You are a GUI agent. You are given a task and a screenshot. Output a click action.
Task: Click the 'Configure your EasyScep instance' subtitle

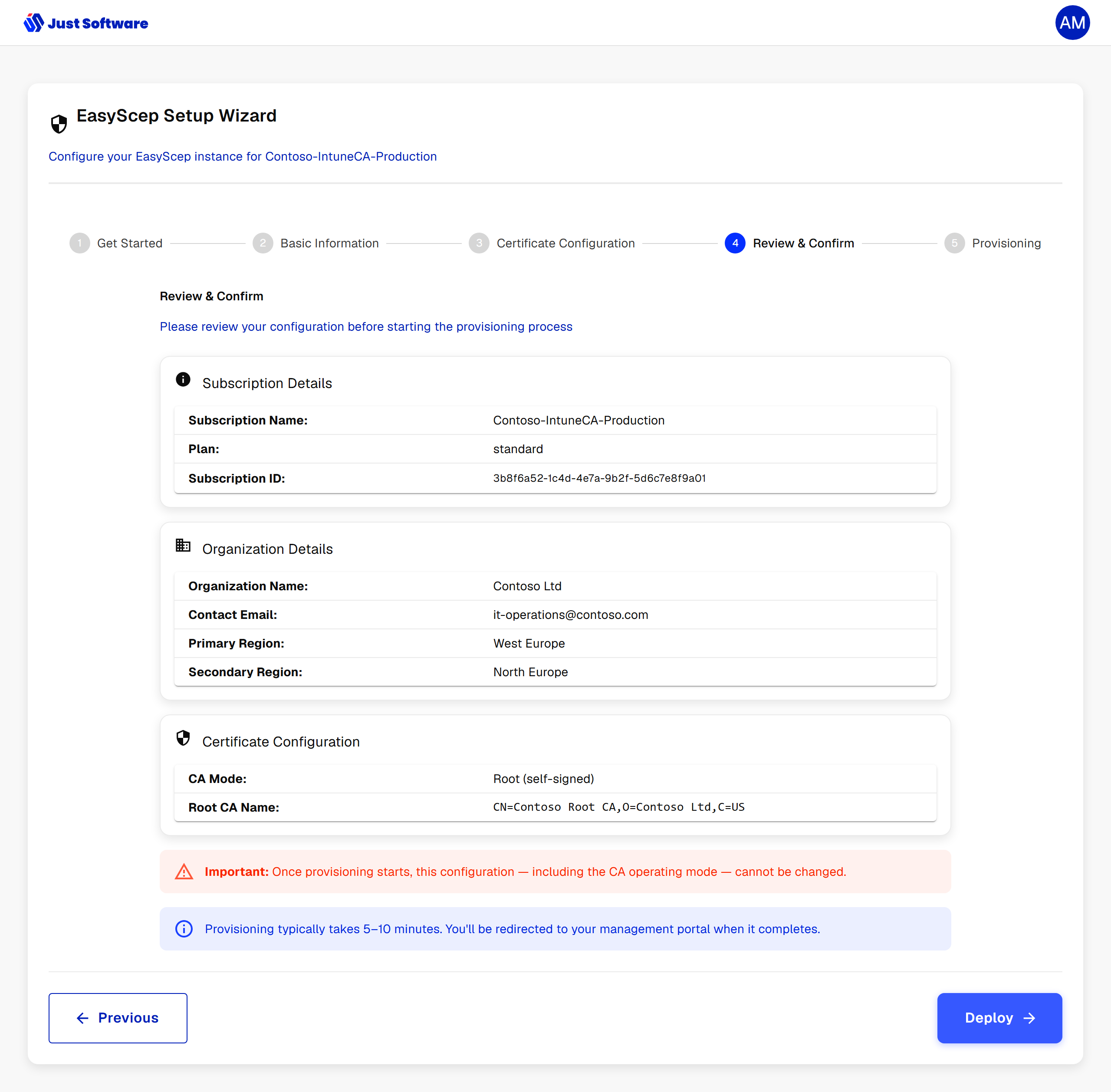(243, 157)
